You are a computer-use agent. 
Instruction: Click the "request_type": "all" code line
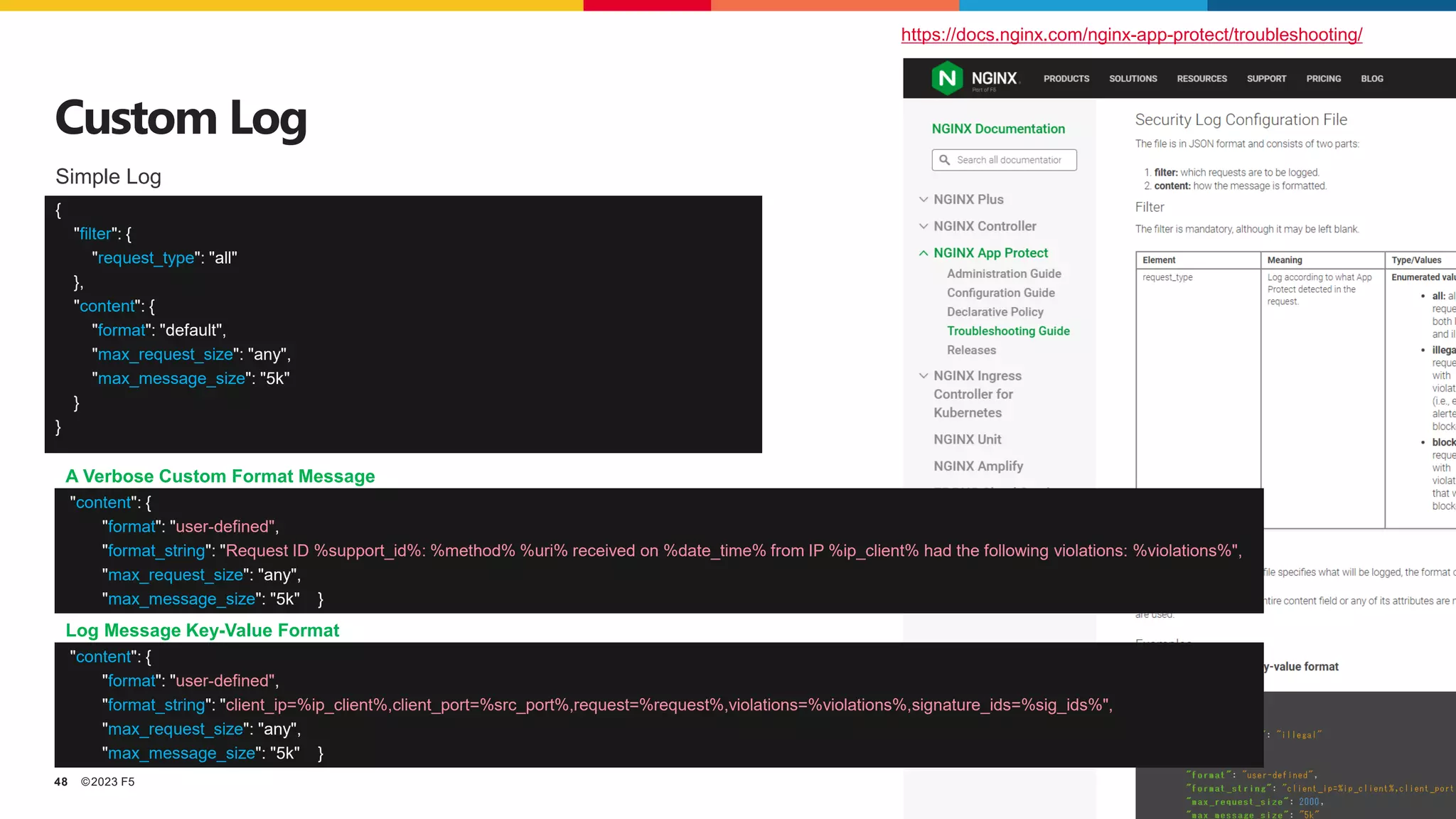pos(164,258)
